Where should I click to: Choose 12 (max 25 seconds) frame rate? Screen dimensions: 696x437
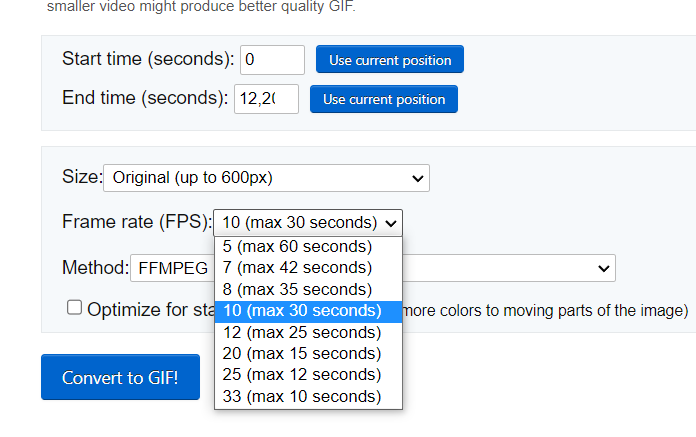point(301,332)
